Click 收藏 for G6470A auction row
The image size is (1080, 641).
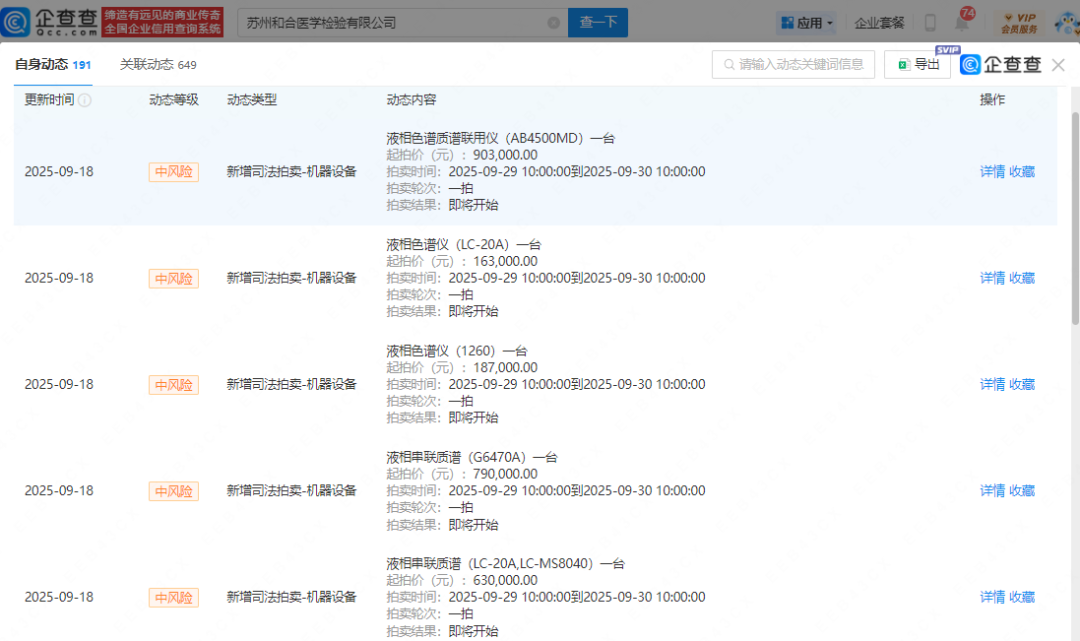click(1022, 491)
